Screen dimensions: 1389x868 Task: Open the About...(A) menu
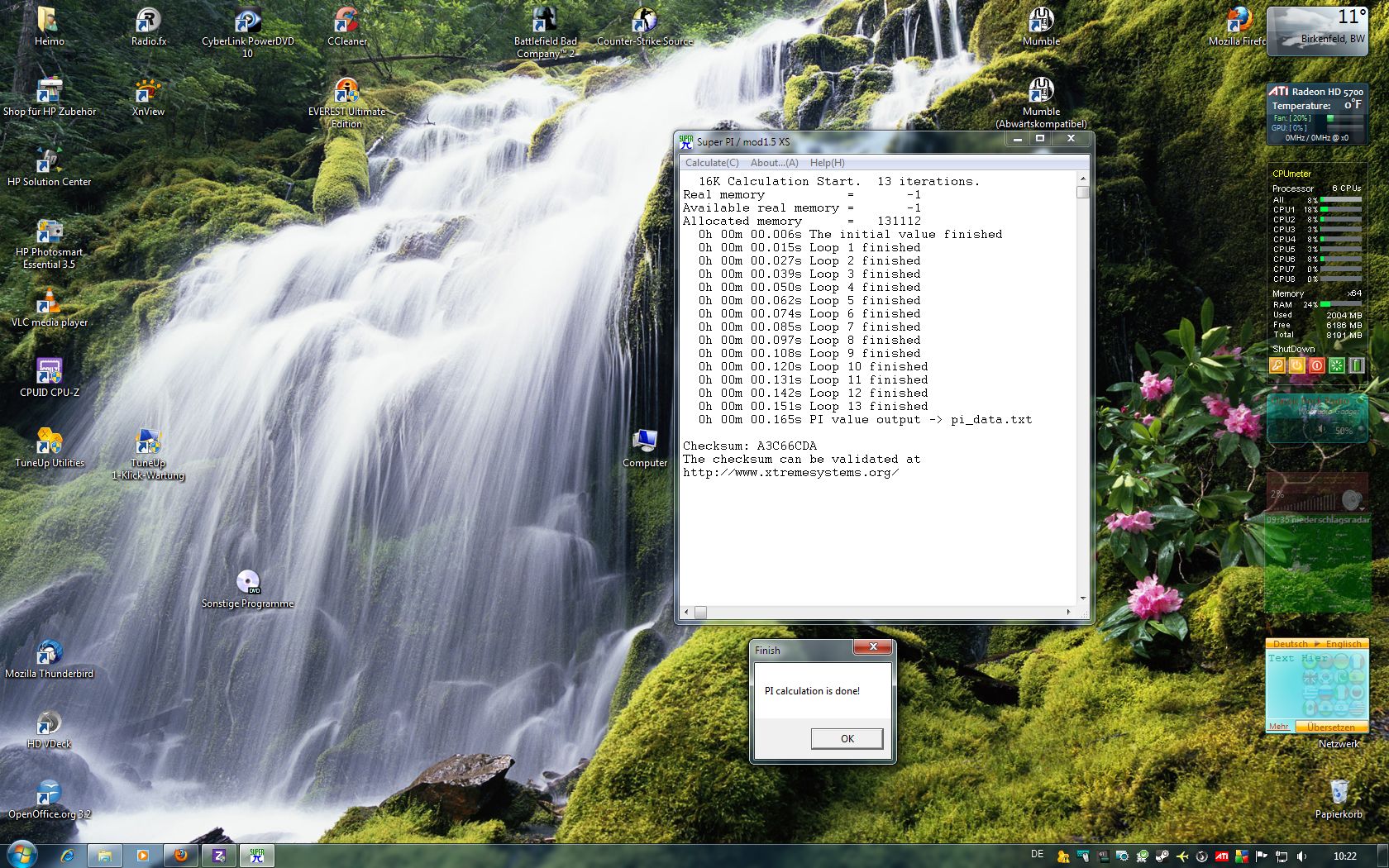pos(774,163)
